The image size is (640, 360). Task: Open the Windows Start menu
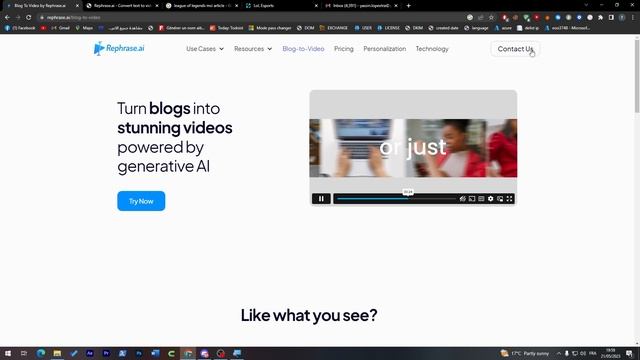8,353
